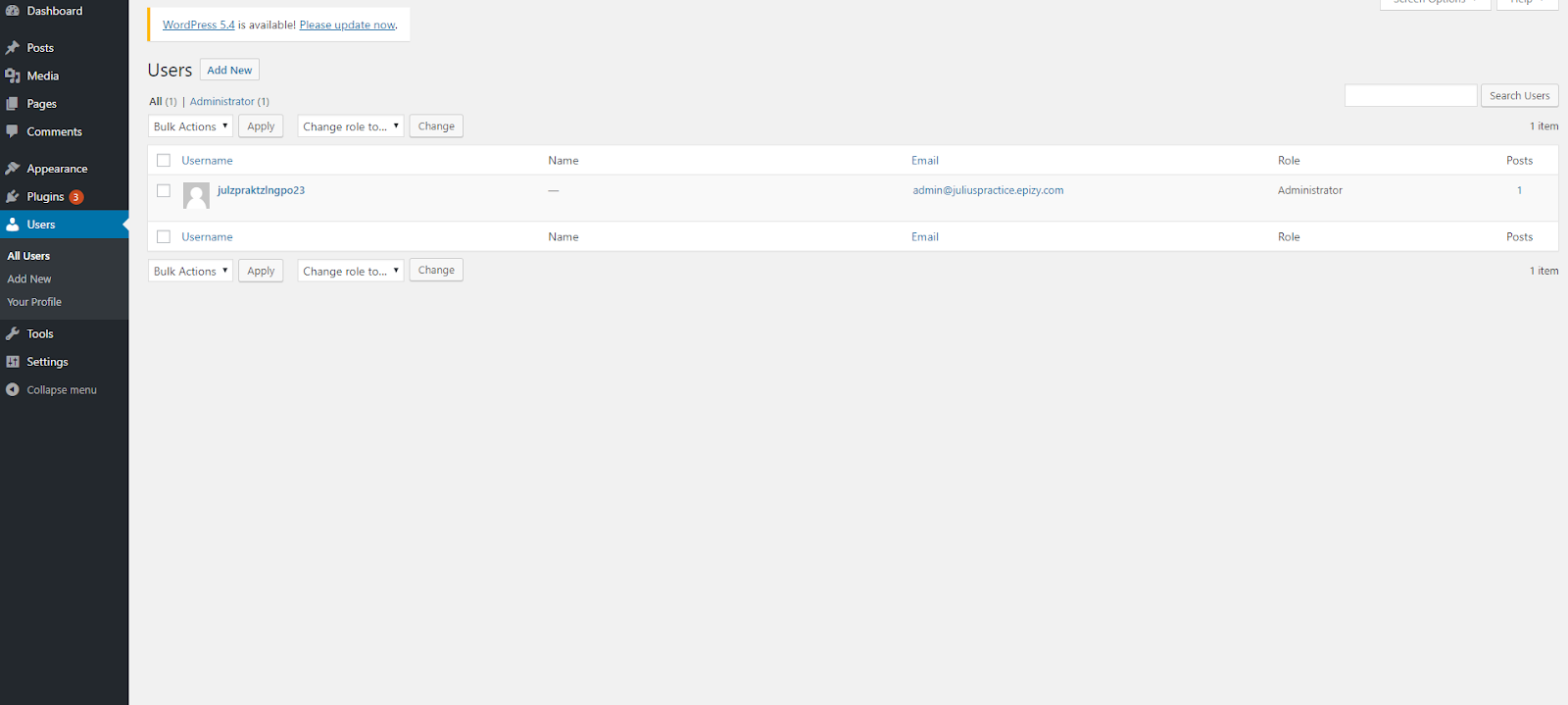Click the Collapse menu arrow icon
The height and width of the screenshot is (705, 1568).
tap(13, 389)
